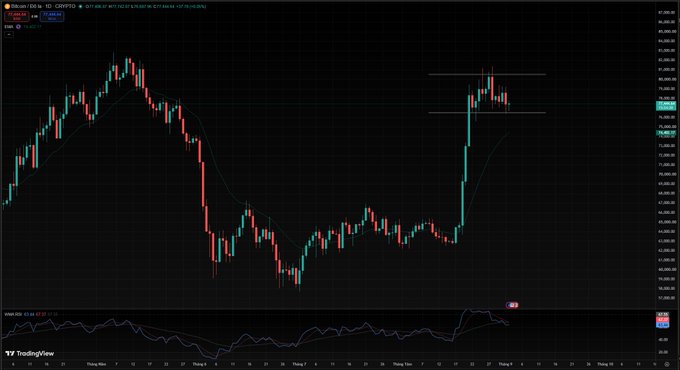Click the 60,000.00 price axis label
This screenshot has height=370, width=680.
[x=667, y=269]
